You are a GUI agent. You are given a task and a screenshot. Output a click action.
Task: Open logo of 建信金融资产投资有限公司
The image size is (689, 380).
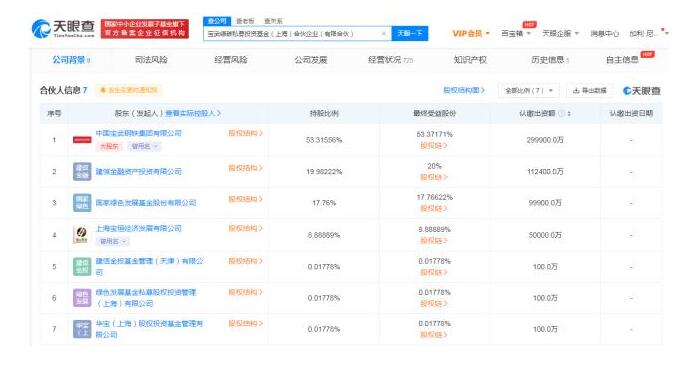pyautogui.click(x=82, y=171)
